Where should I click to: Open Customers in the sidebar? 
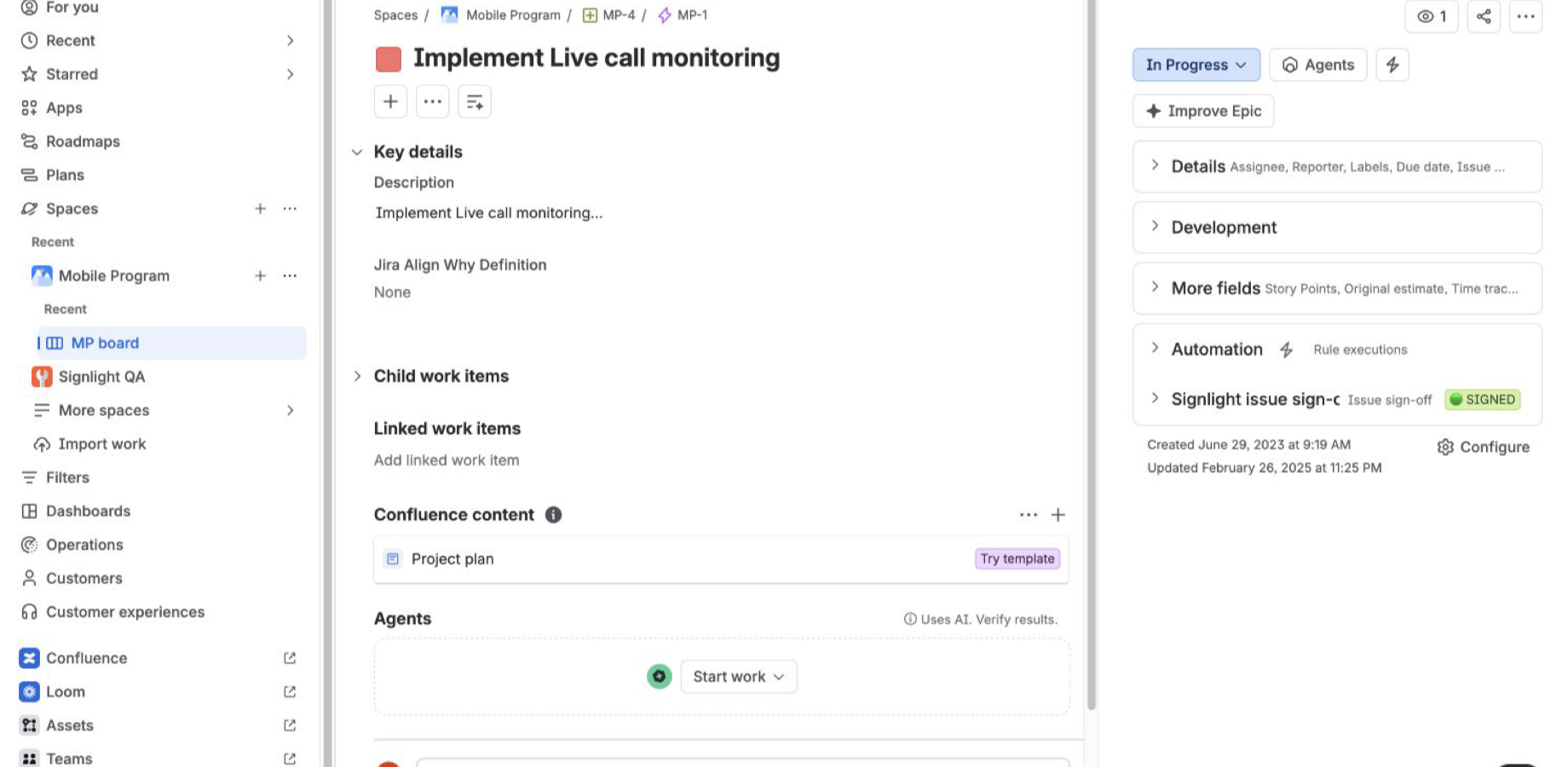click(84, 579)
